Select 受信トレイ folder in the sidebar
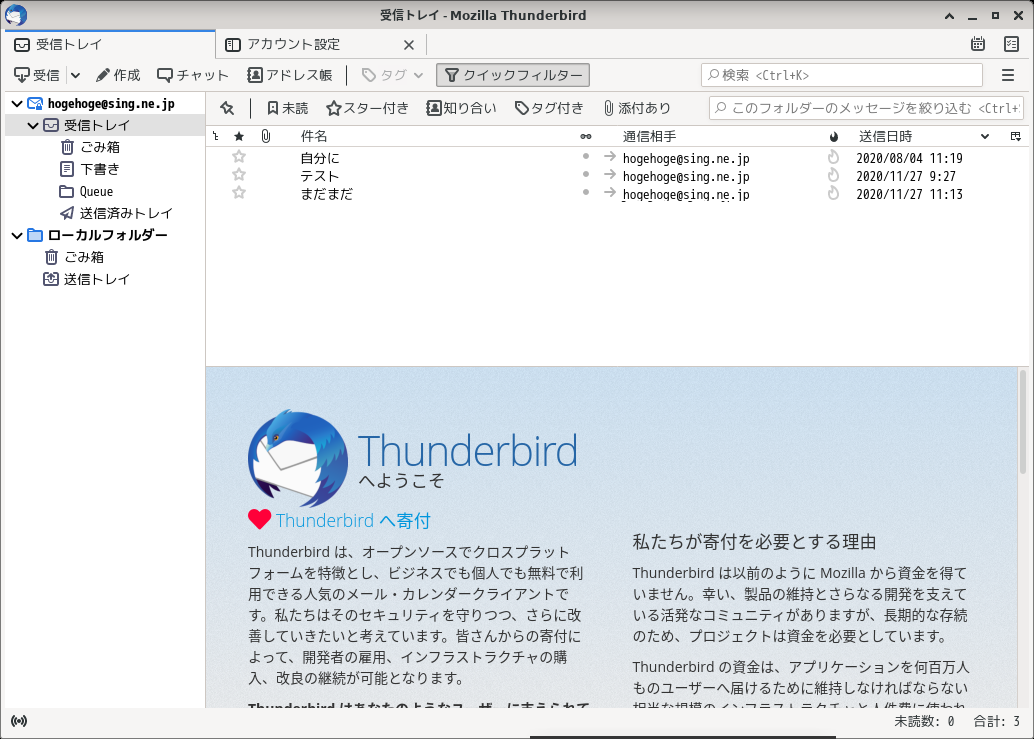 [x=96, y=125]
